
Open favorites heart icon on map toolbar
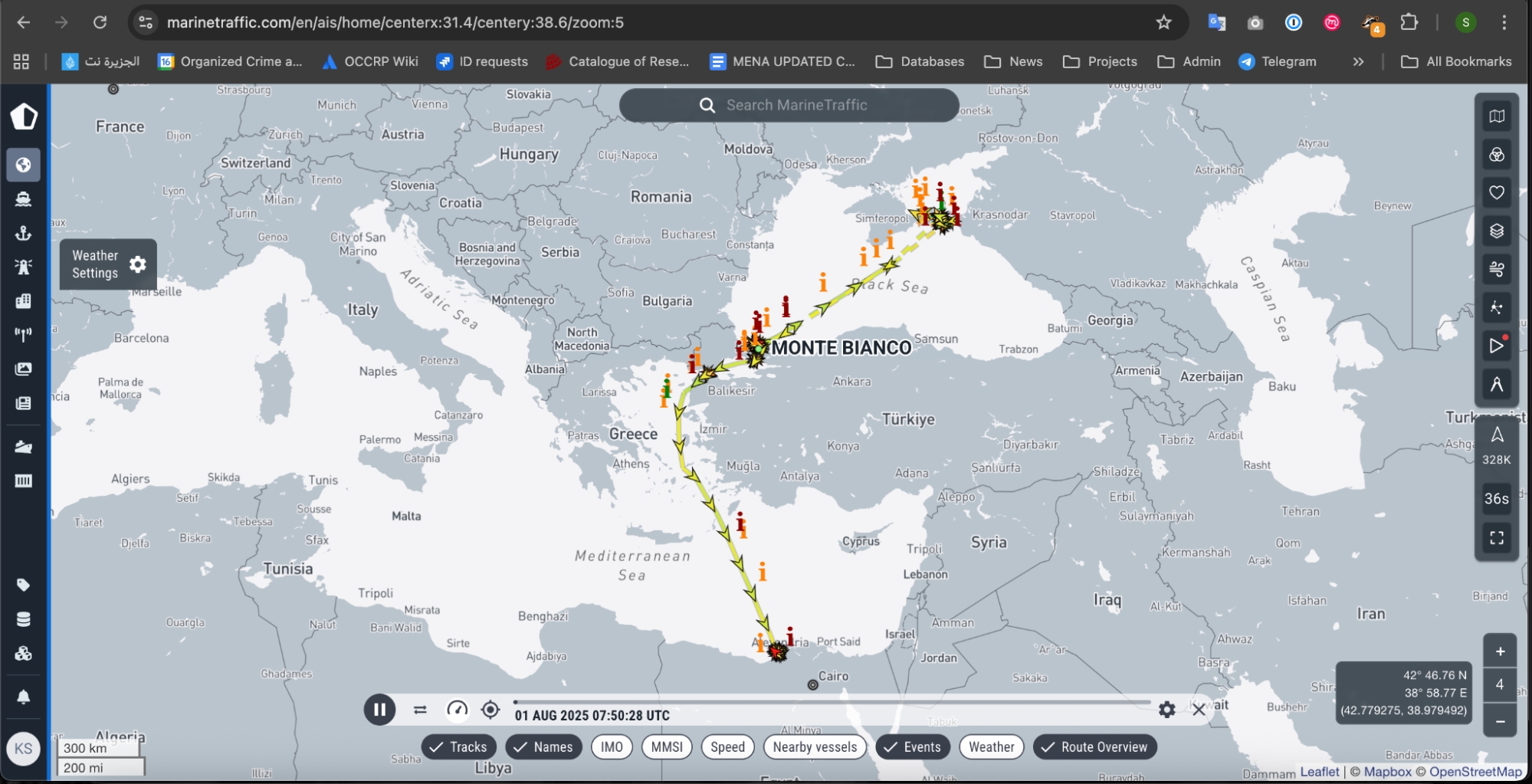point(1496,192)
